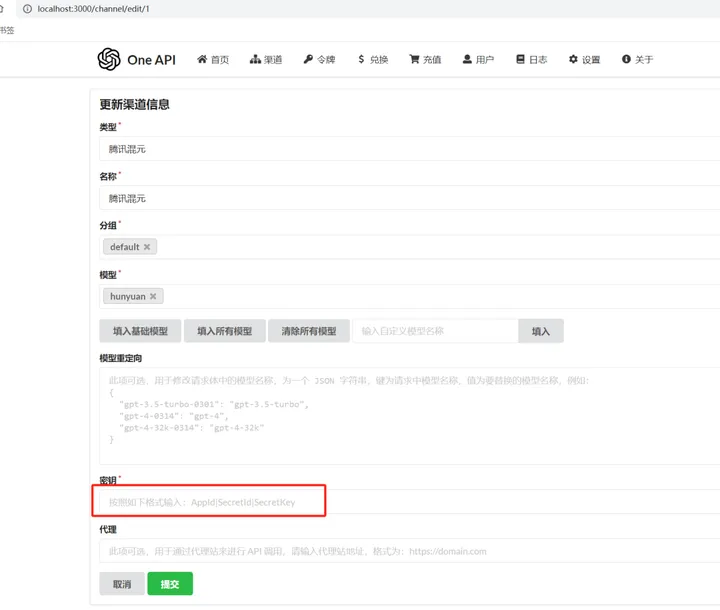The height and width of the screenshot is (610, 720).
Task: Click the gear icon beside 设置
Action: click(x=573, y=59)
